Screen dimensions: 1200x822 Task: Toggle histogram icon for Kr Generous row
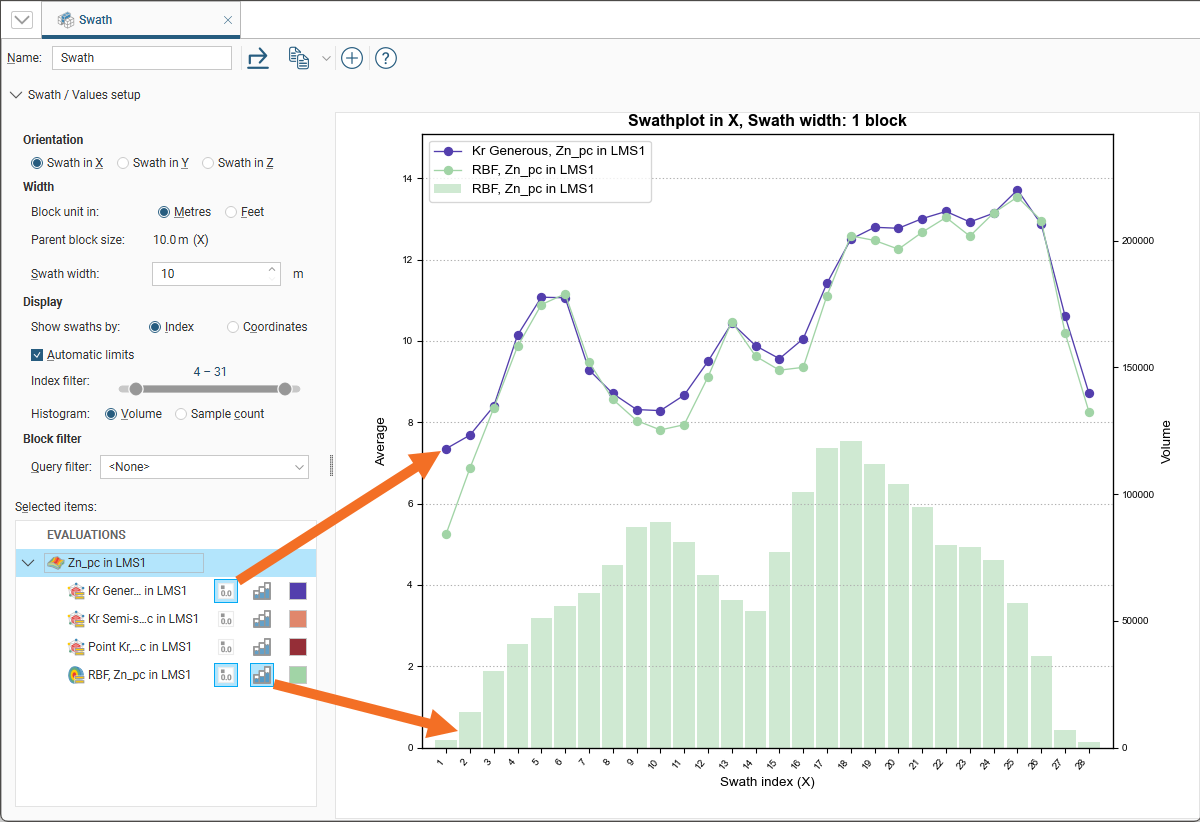point(262,591)
